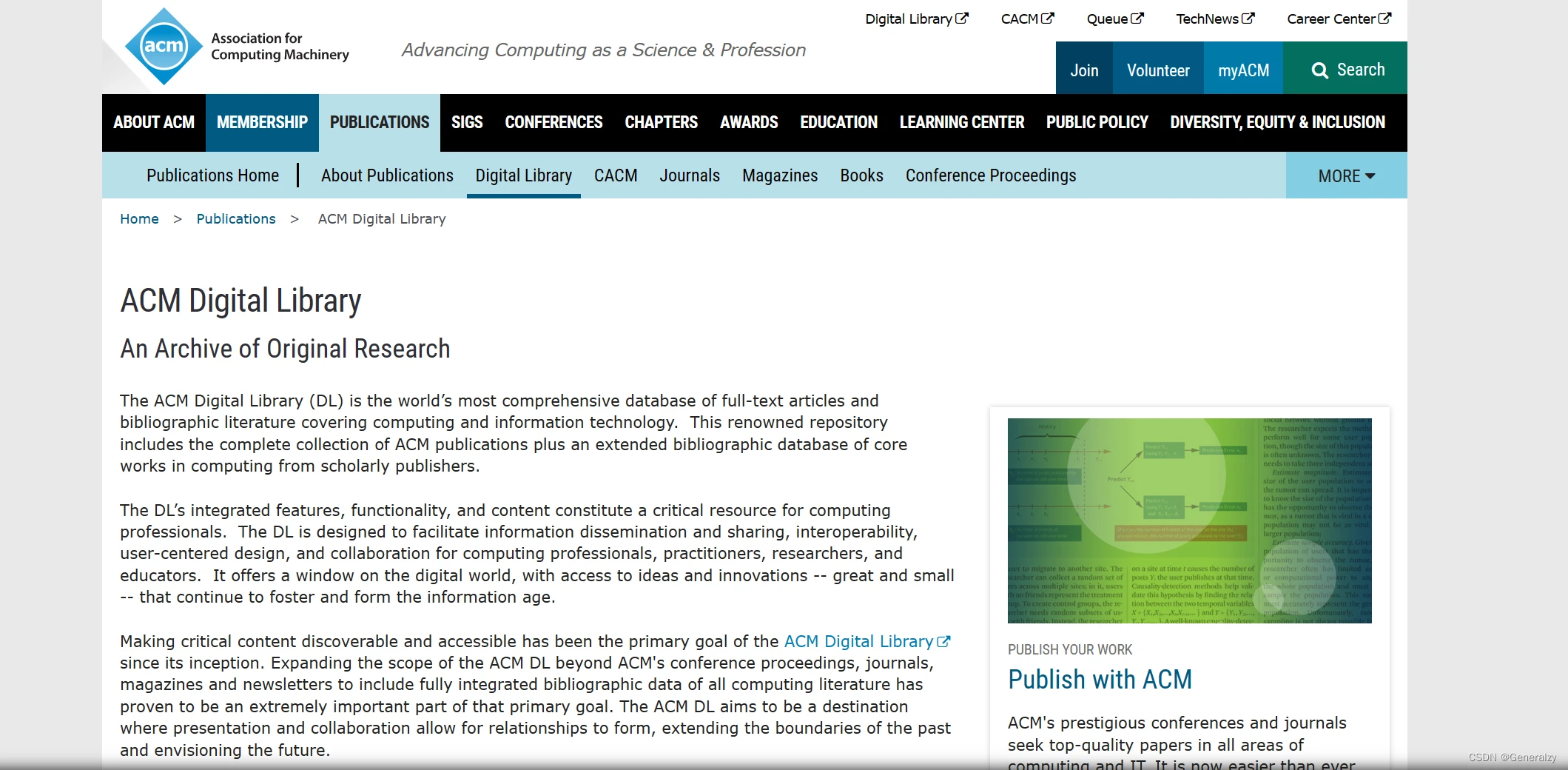Click the ACM diamond logo
The width and height of the screenshot is (1568, 770).
click(x=164, y=47)
